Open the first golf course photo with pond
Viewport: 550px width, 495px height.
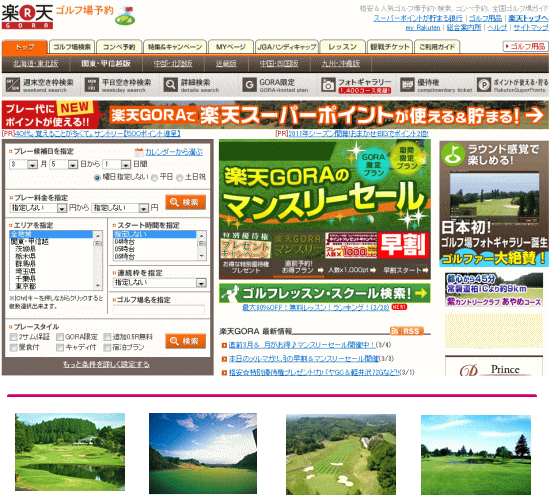pos(70,452)
